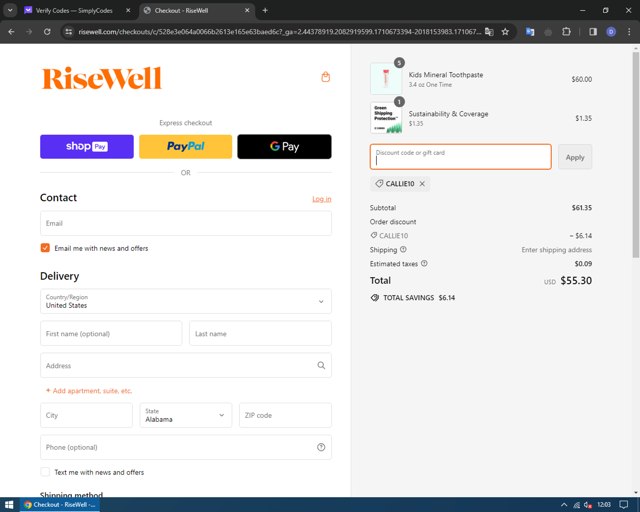The image size is (640, 512).
Task: Close the Verify Codes SimplyCodes tab
Action: pyautogui.click(x=128, y=11)
